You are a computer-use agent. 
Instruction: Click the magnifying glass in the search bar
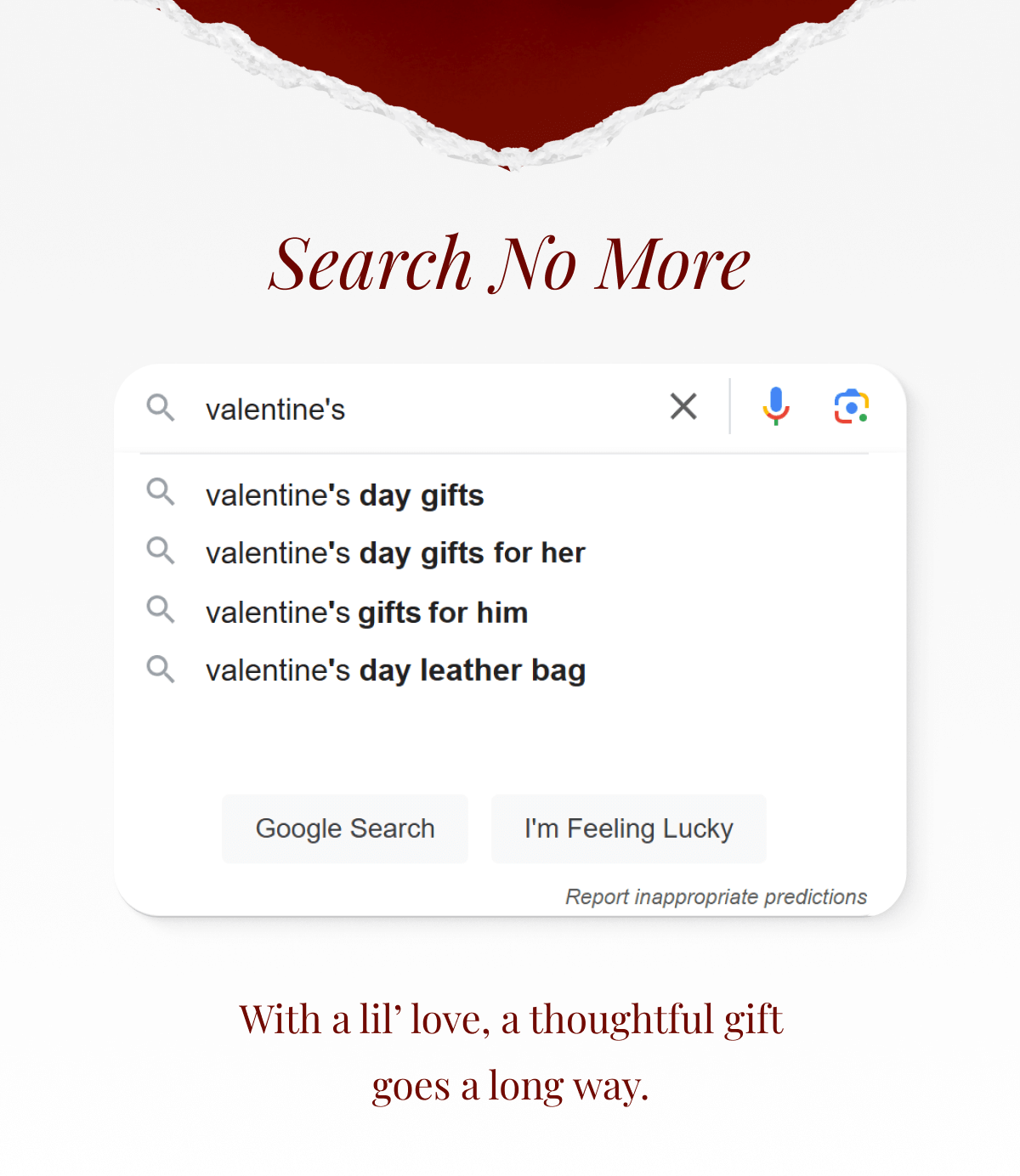click(161, 408)
